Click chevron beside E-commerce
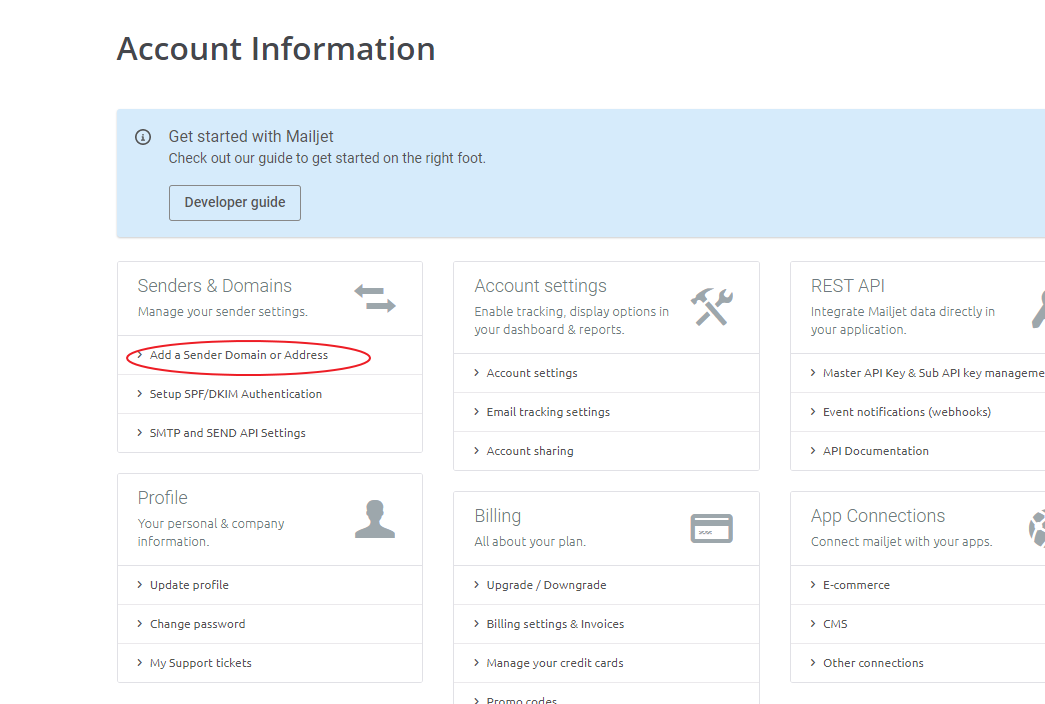The height and width of the screenshot is (704, 1045). pos(813,585)
